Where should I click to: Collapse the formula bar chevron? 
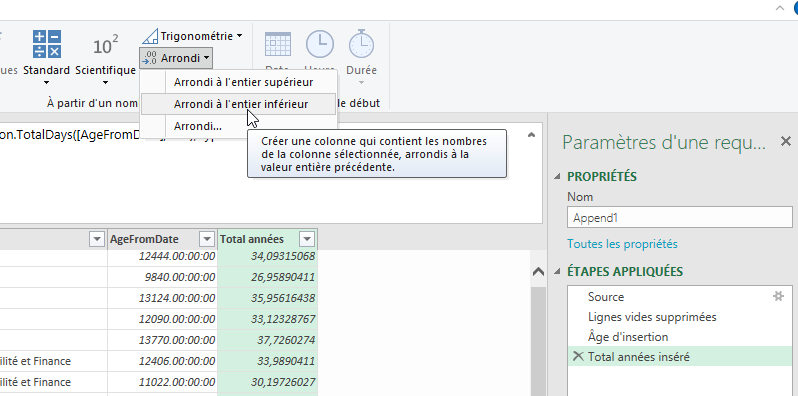pyautogui.click(x=531, y=135)
